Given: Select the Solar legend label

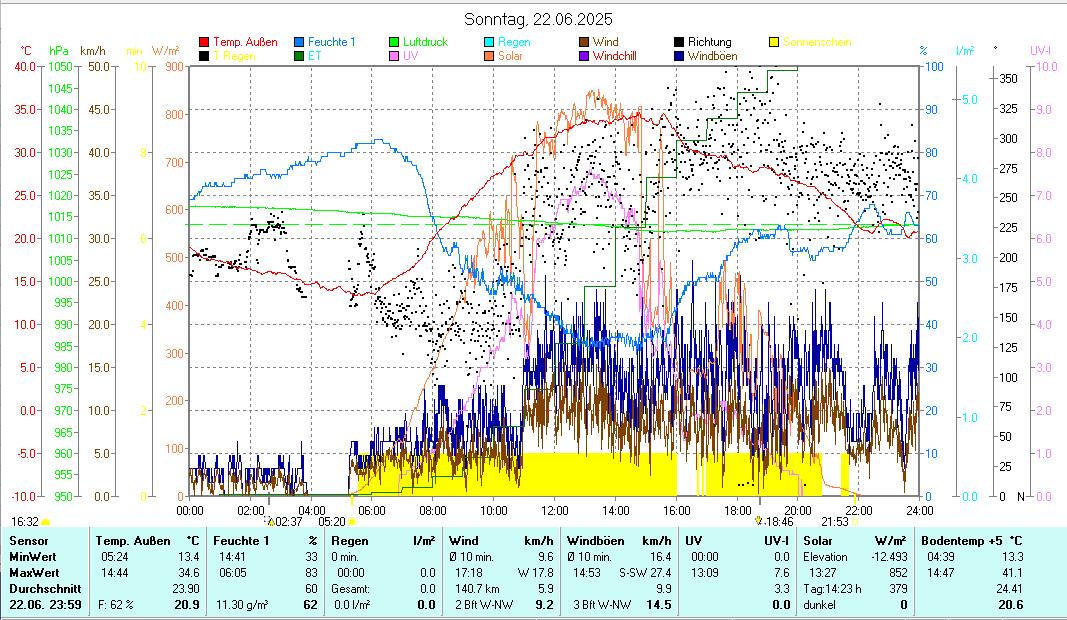Looking at the screenshot, I should (509, 56).
